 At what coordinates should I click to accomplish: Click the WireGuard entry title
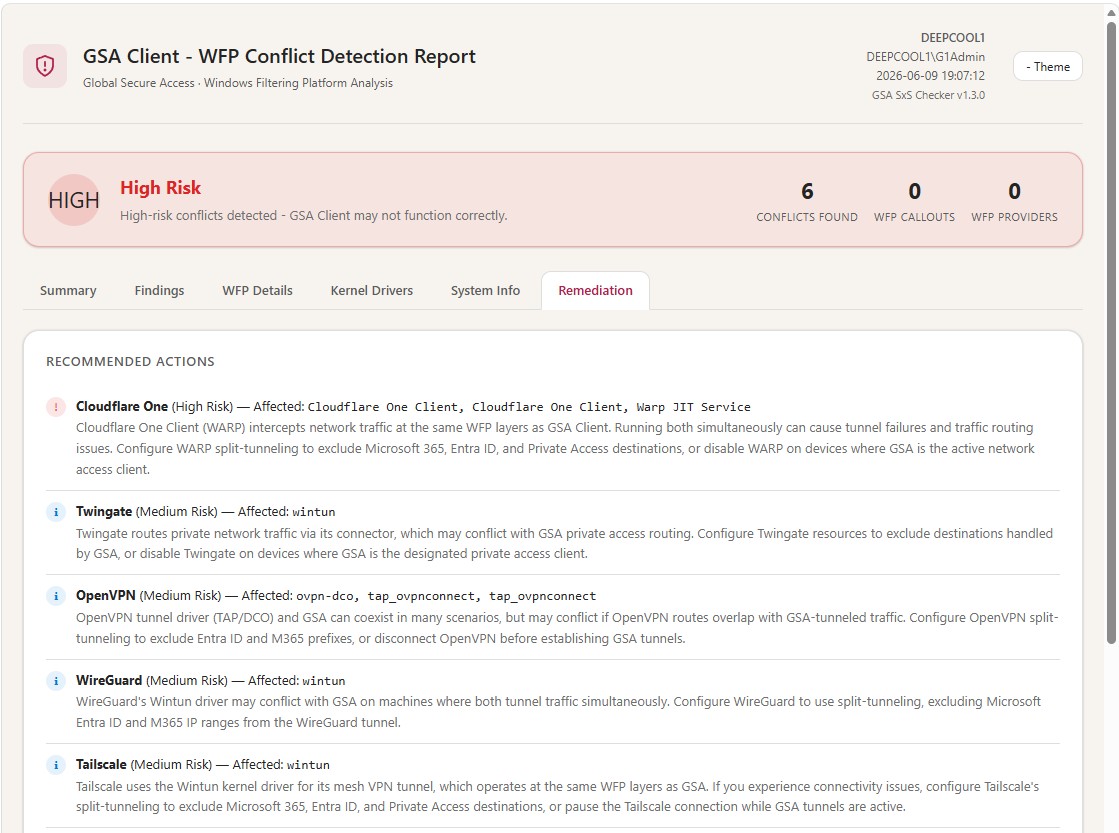(109, 680)
